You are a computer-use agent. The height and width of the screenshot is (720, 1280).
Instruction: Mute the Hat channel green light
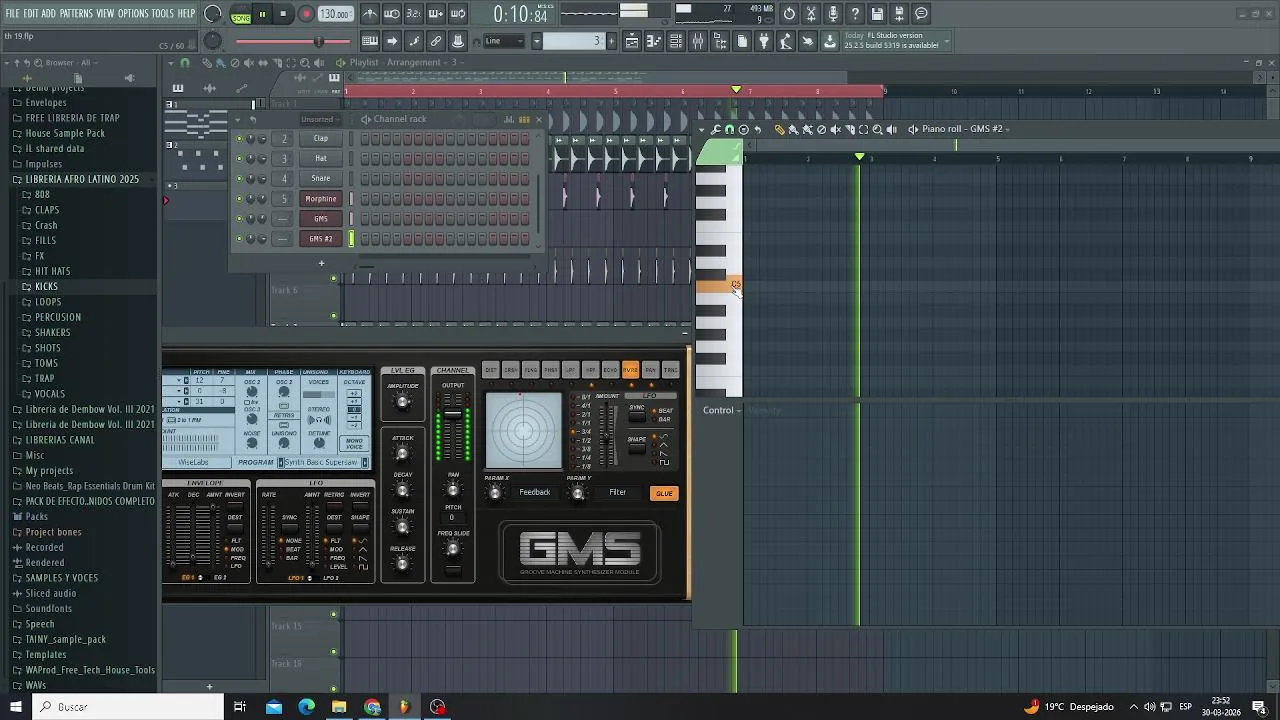coord(239,159)
